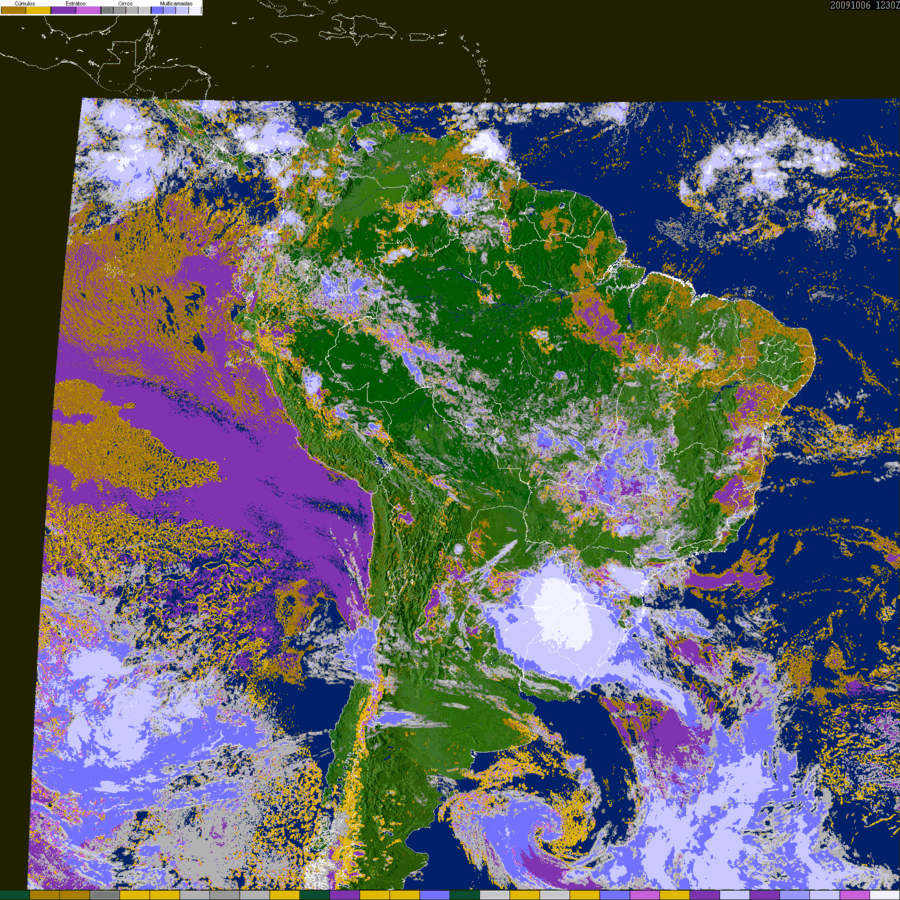Click the darkest blue Multicamadas legend swatch
The width and height of the screenshot is (900, 900).
[x=157, y=10]
